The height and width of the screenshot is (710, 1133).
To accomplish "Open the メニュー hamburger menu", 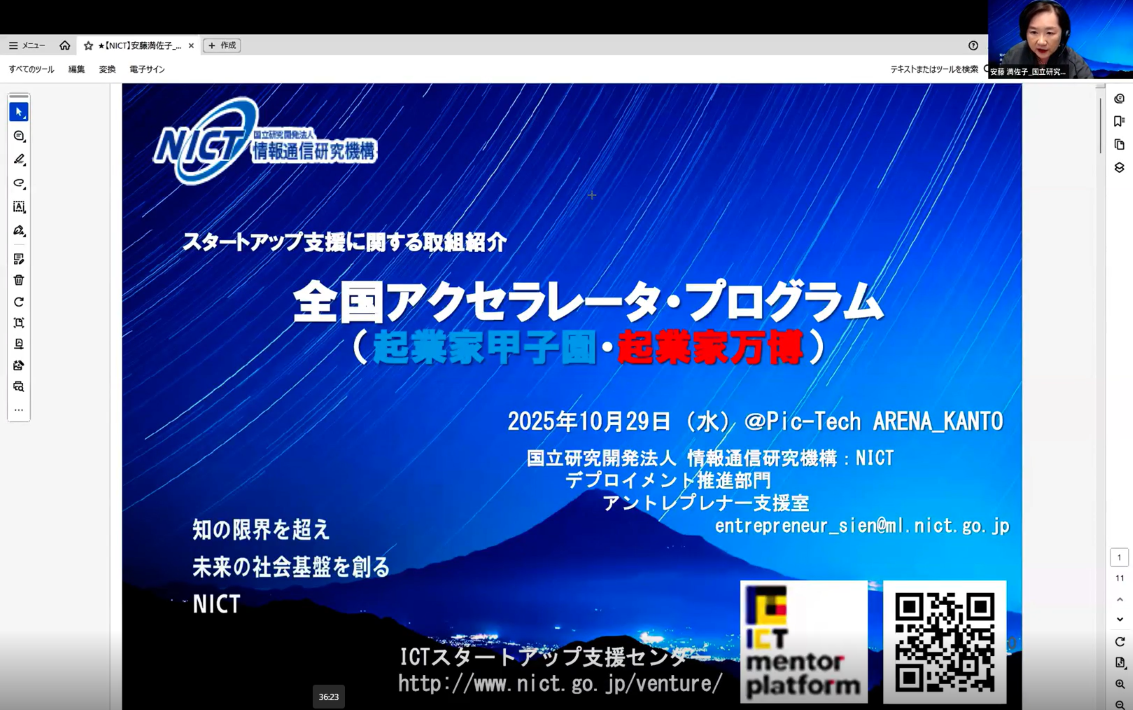I will 27,46.
